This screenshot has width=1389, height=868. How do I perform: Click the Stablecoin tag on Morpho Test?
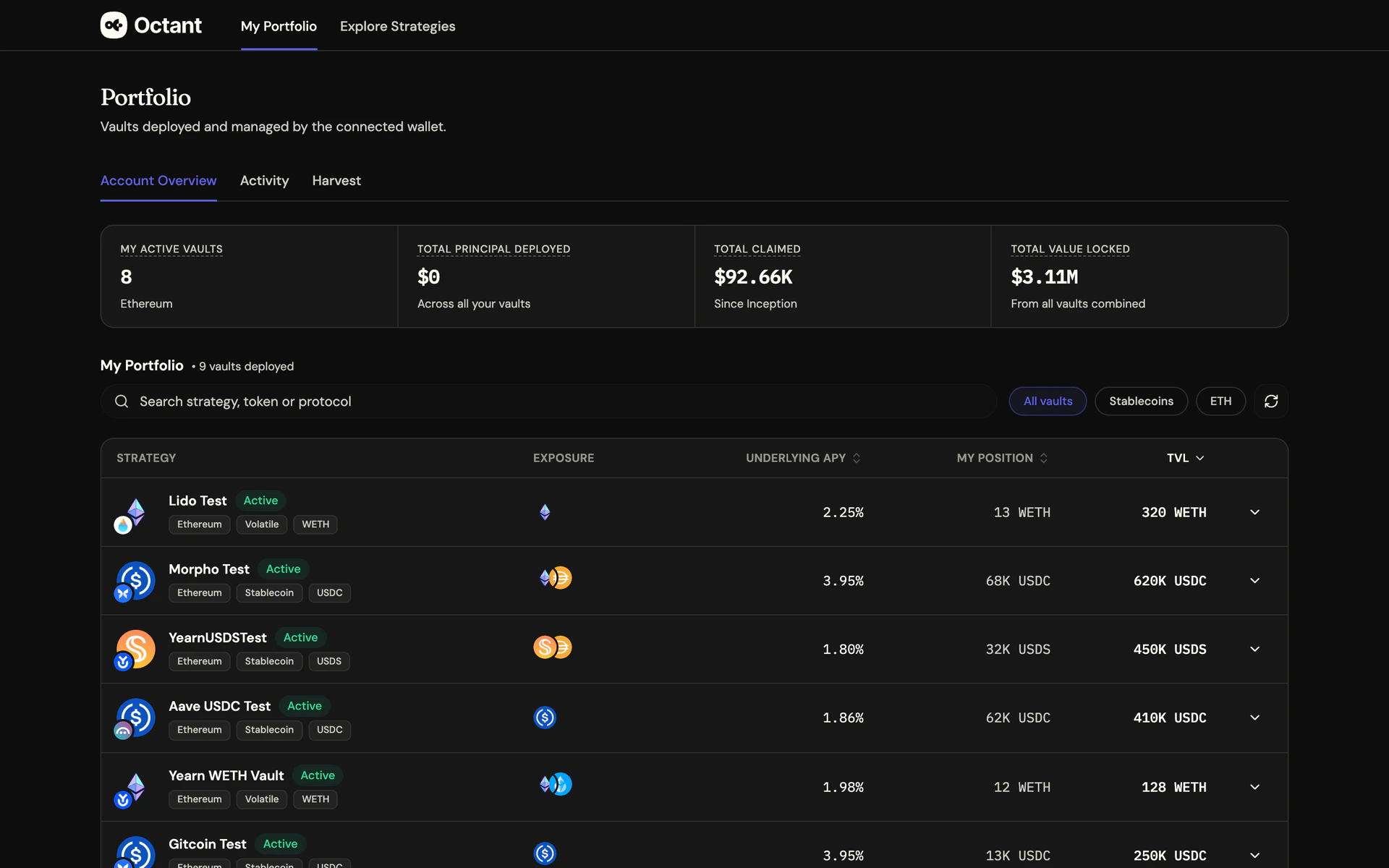[269, 592]
